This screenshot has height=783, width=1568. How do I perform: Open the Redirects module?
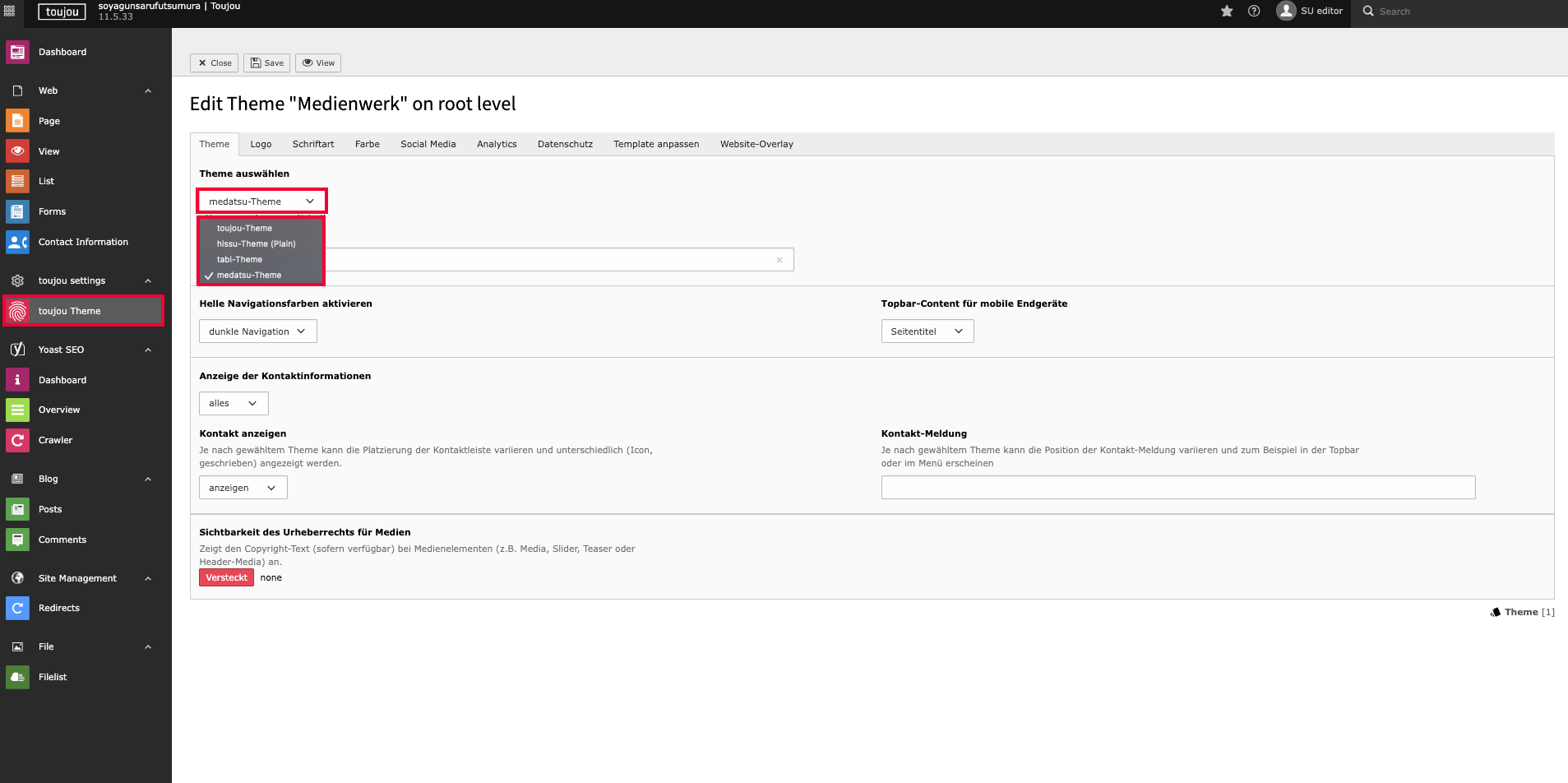pyautogui.click(x=59, y=608)
